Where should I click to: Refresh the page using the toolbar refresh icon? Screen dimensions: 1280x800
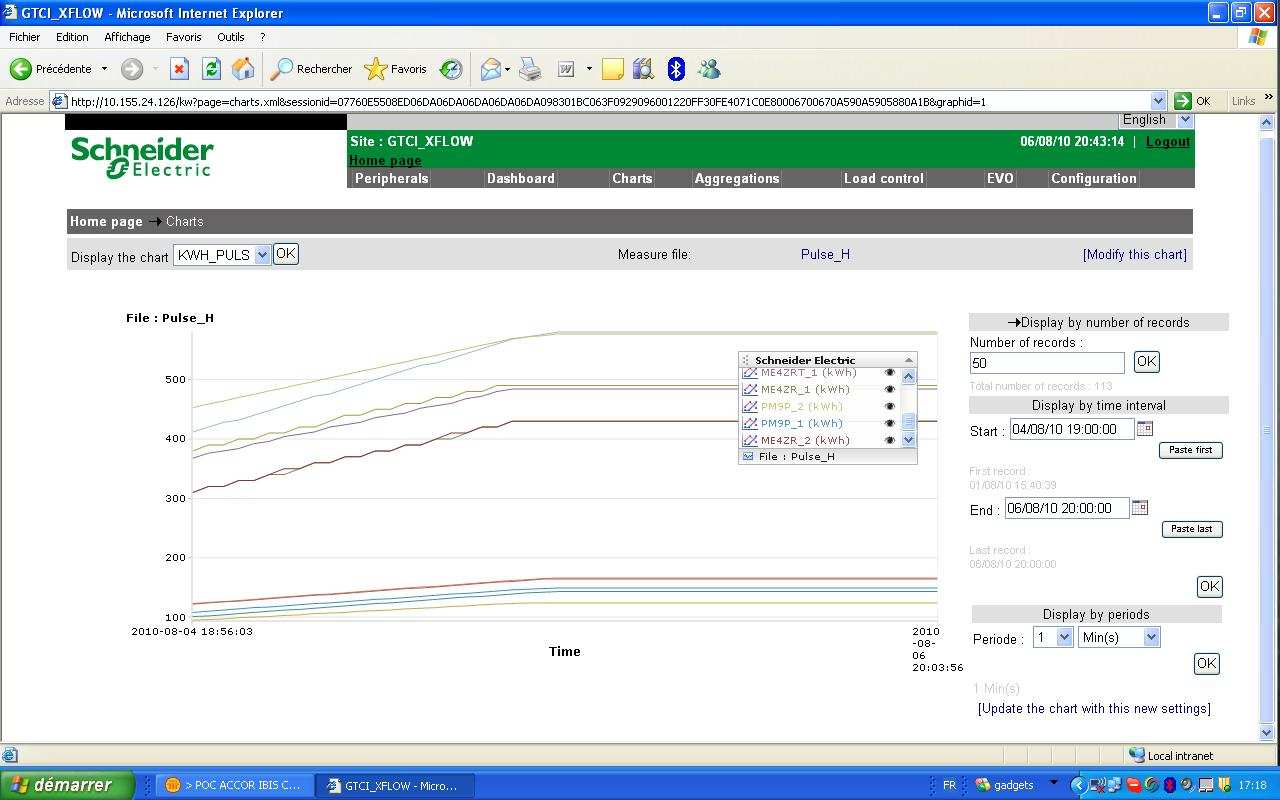211,69
